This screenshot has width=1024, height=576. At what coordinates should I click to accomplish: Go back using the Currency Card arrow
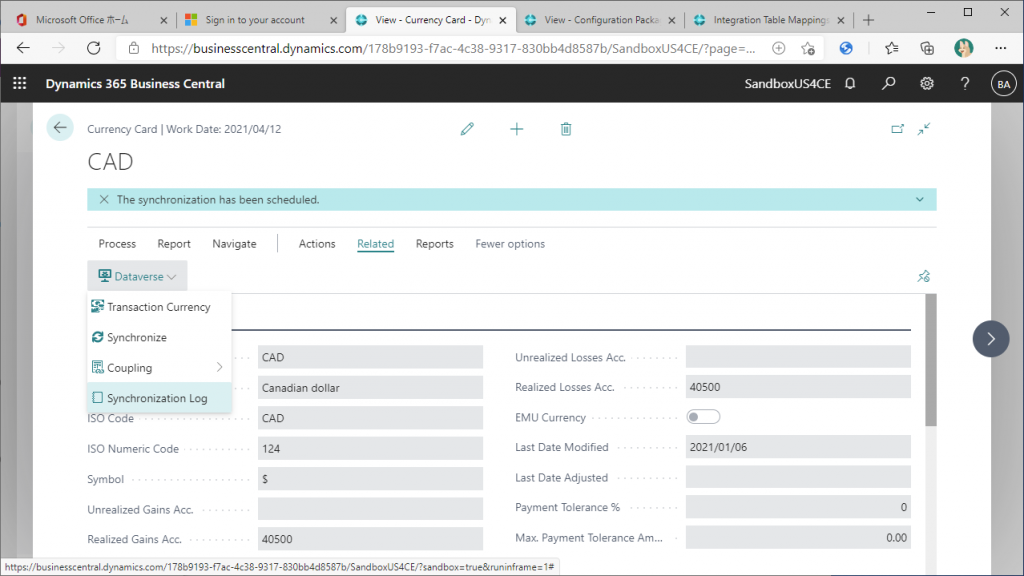tap(60, 128)
